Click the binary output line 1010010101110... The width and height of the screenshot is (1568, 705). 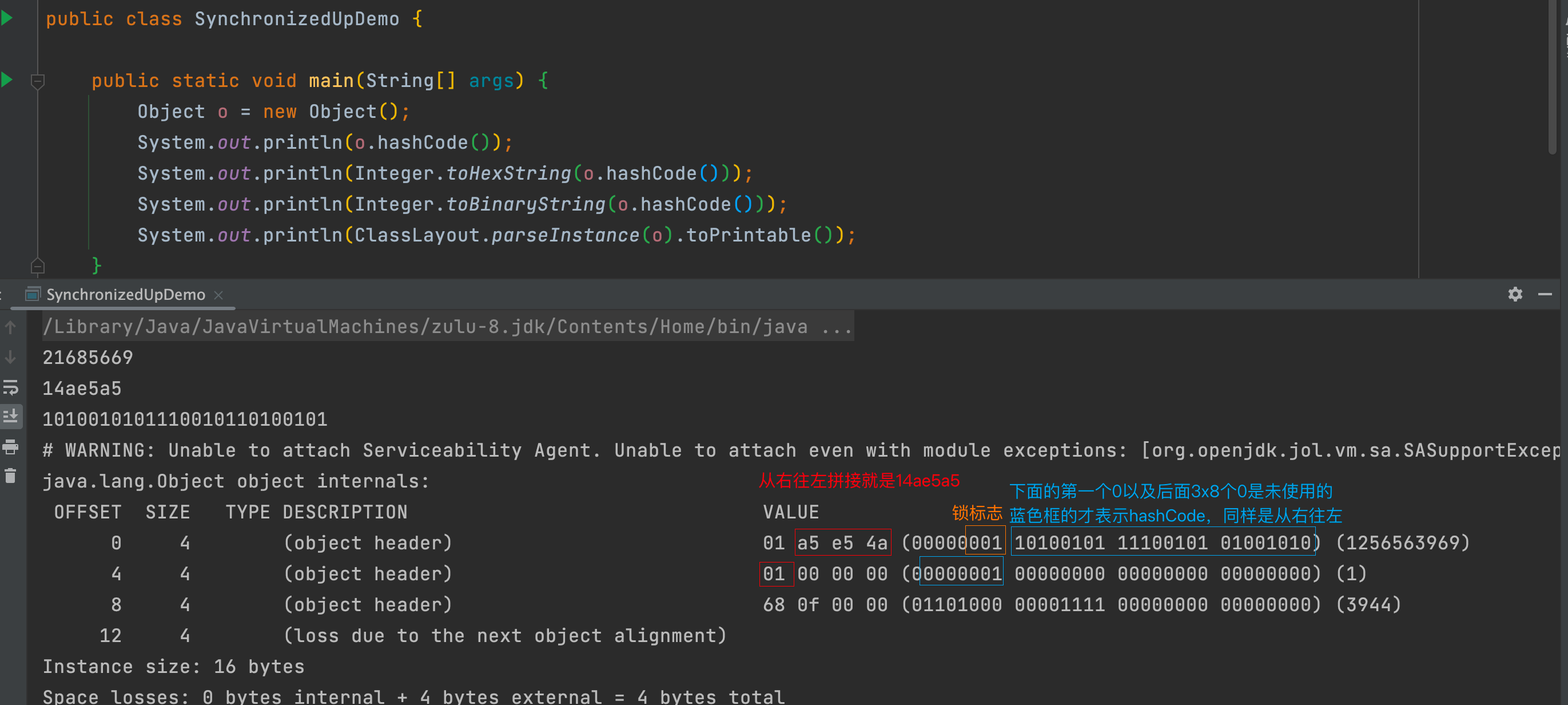coord(185,420)
